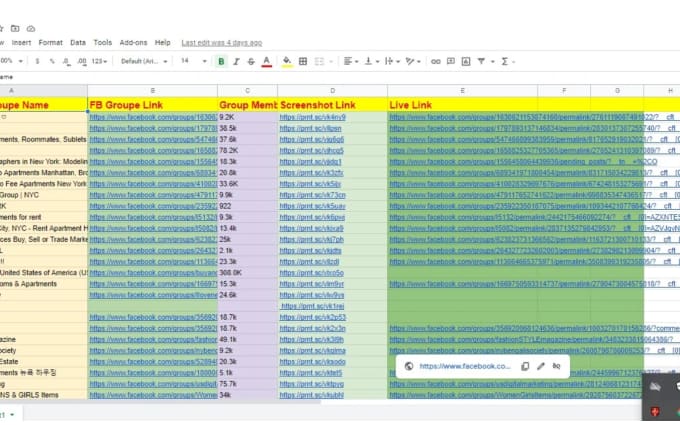Open the fill color picker

[x=287, y=62]
